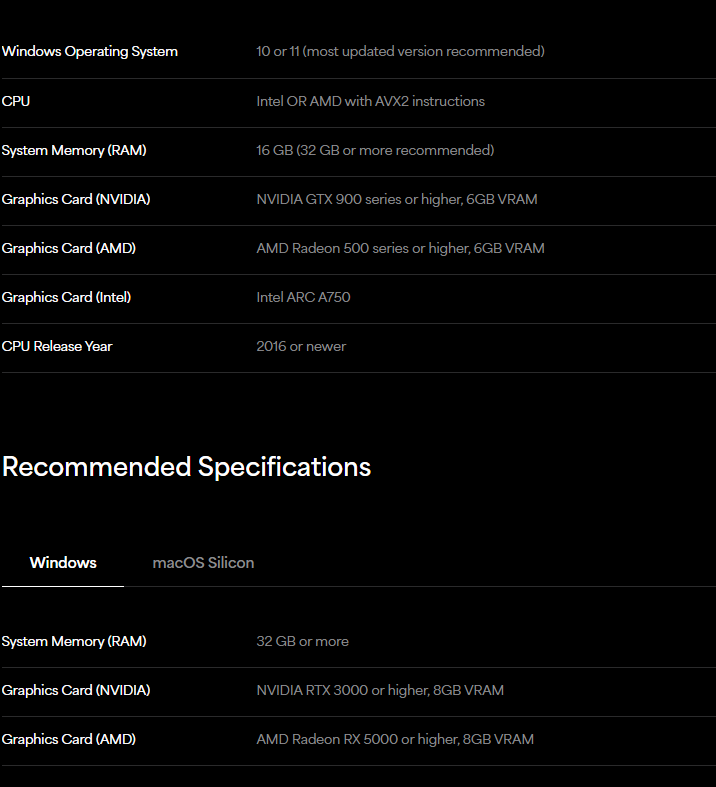Click the NVIDIA GTX 900 series value

(397, 199)
